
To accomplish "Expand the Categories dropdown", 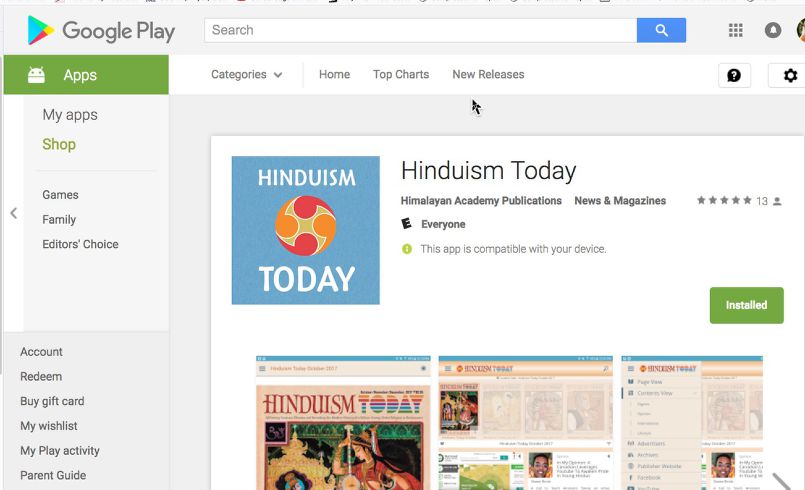I will coord(246,75).
